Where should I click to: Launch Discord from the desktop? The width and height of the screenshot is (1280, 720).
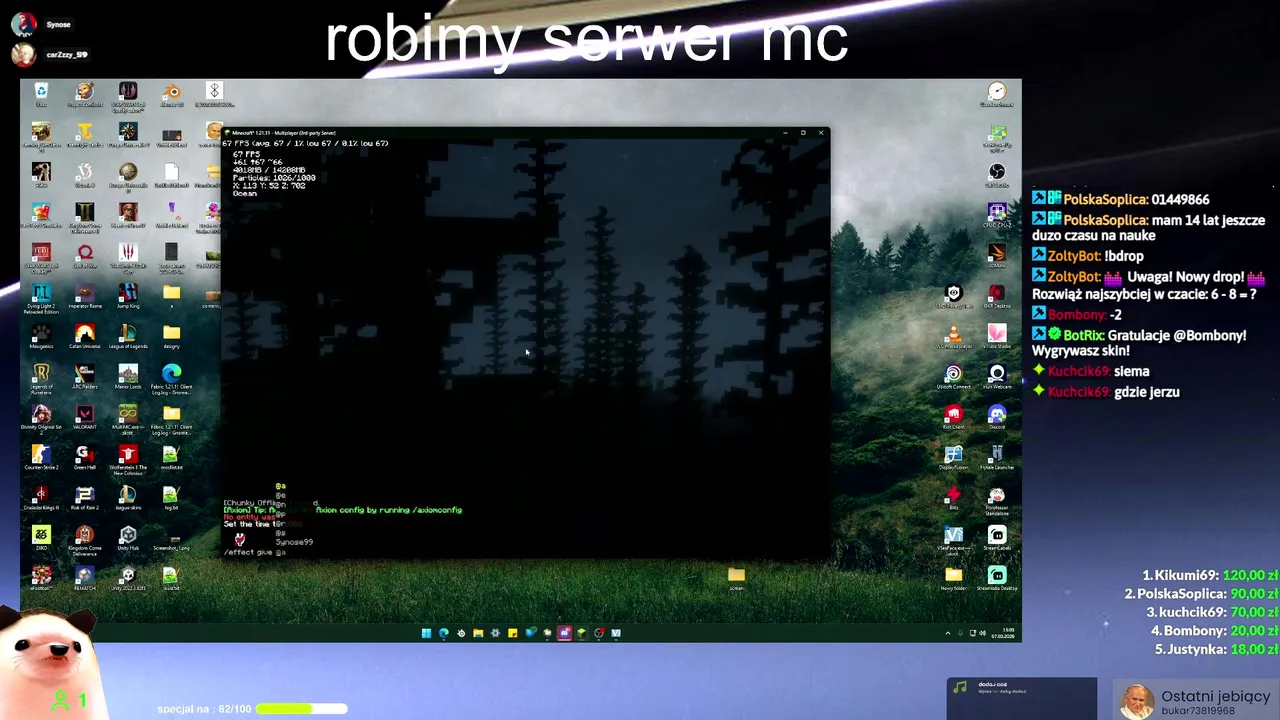click(997, 417)
